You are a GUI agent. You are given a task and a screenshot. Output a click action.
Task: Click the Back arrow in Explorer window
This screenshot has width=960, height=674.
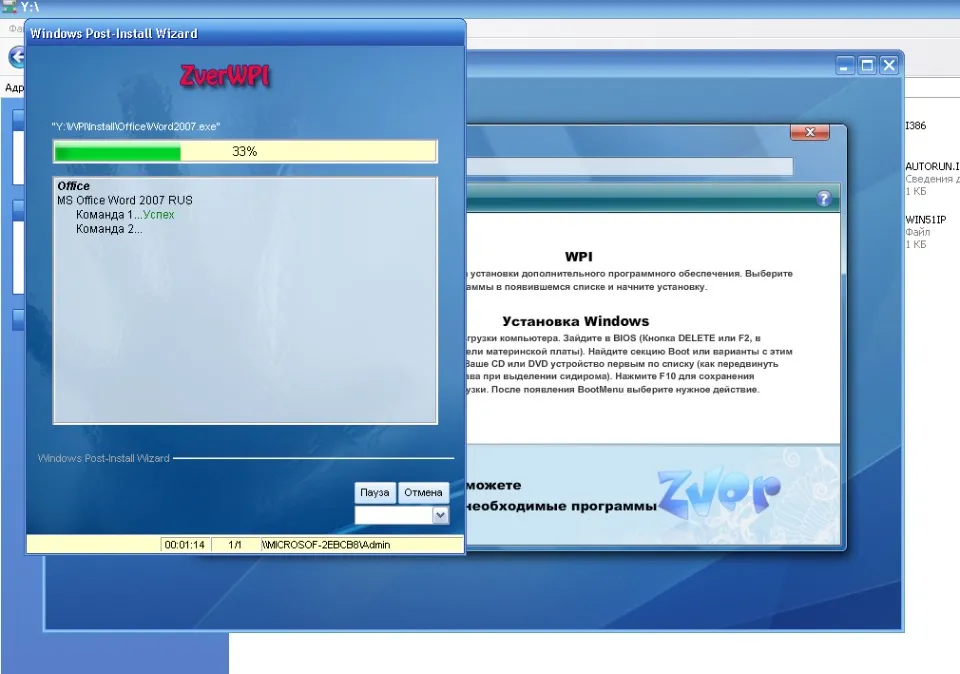coord(17,58)
